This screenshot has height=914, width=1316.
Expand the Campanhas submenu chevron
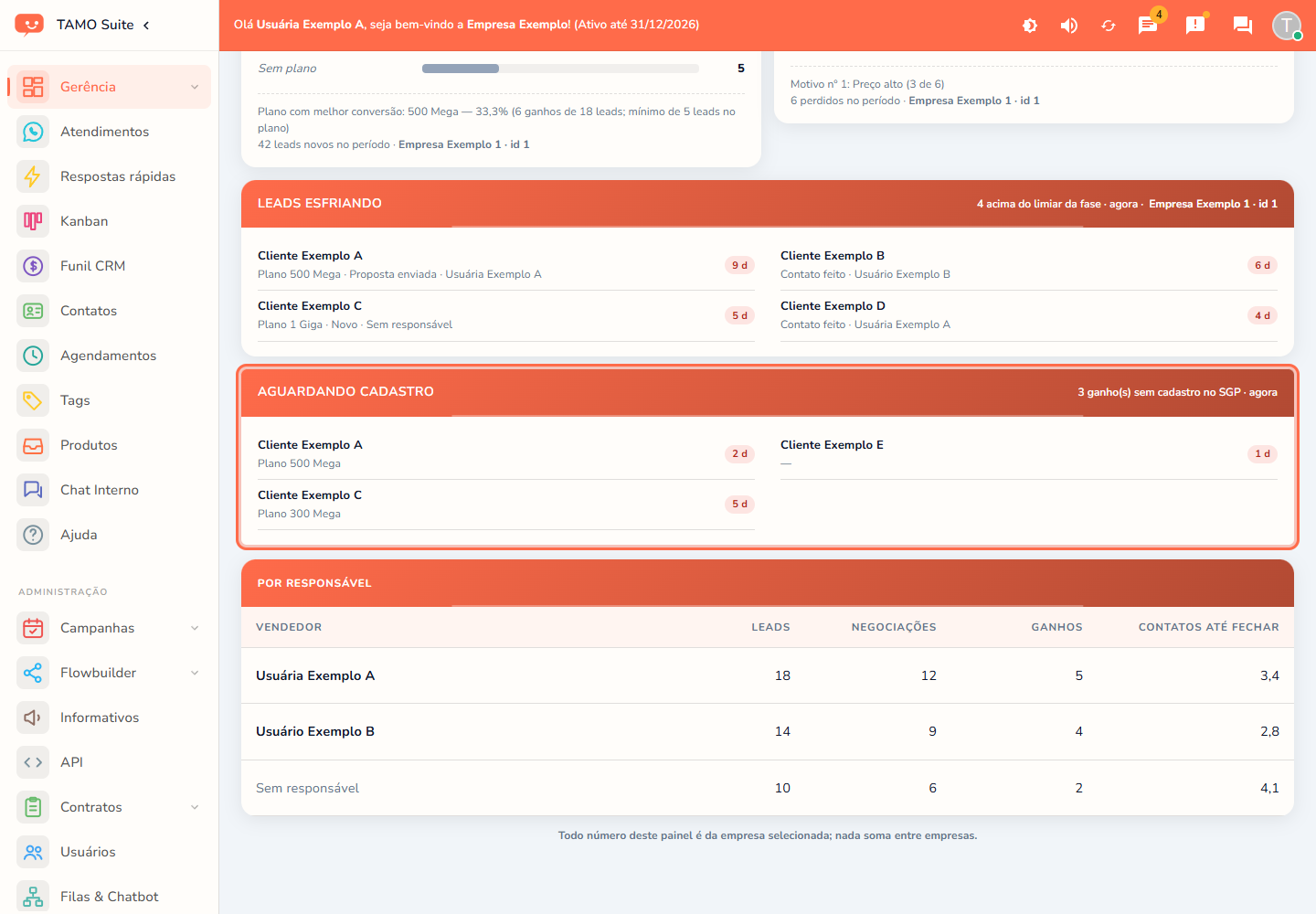(x=195, y=628)
